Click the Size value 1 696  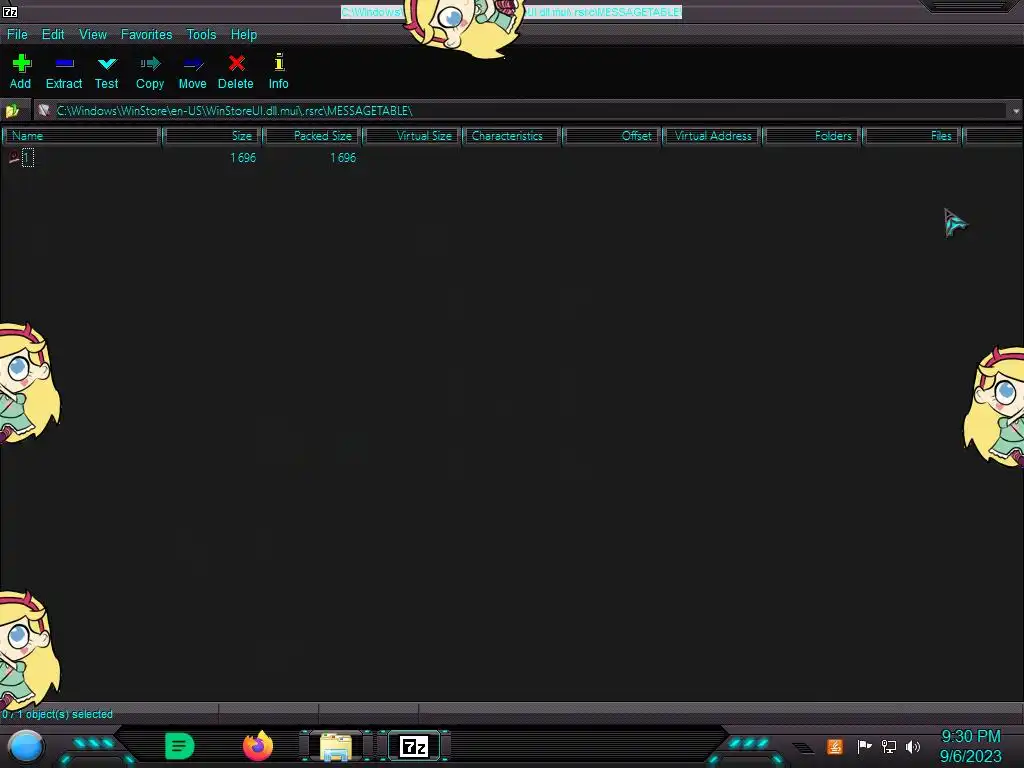pos(243,158)
